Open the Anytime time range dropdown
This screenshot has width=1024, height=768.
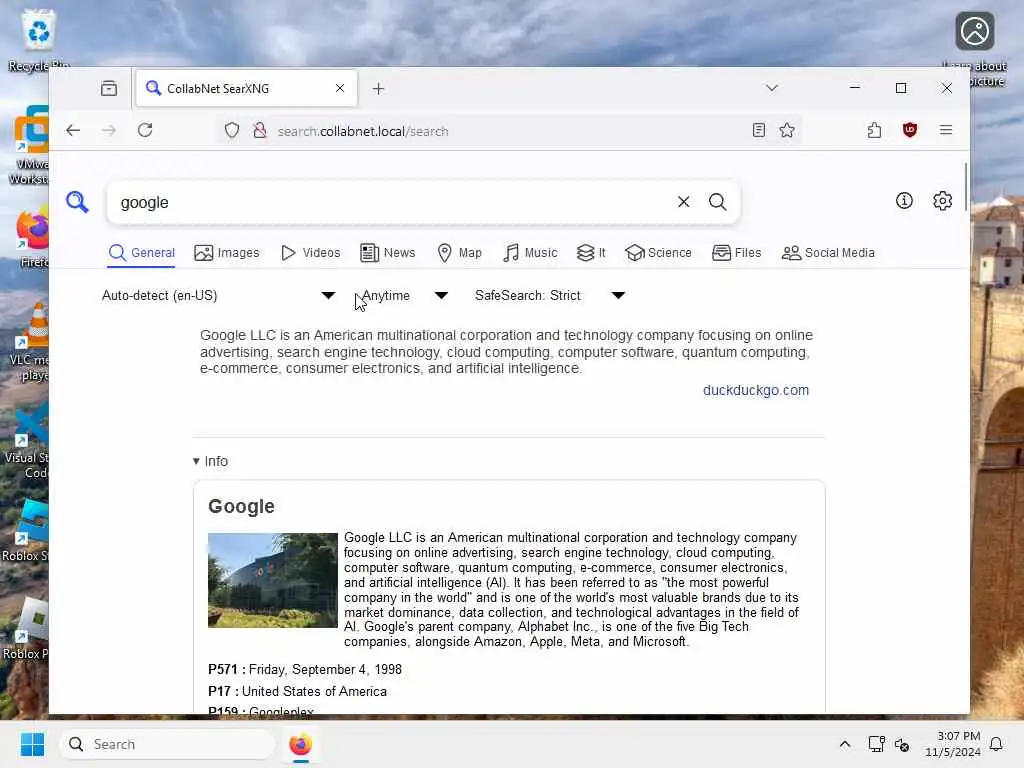[404, 295]
